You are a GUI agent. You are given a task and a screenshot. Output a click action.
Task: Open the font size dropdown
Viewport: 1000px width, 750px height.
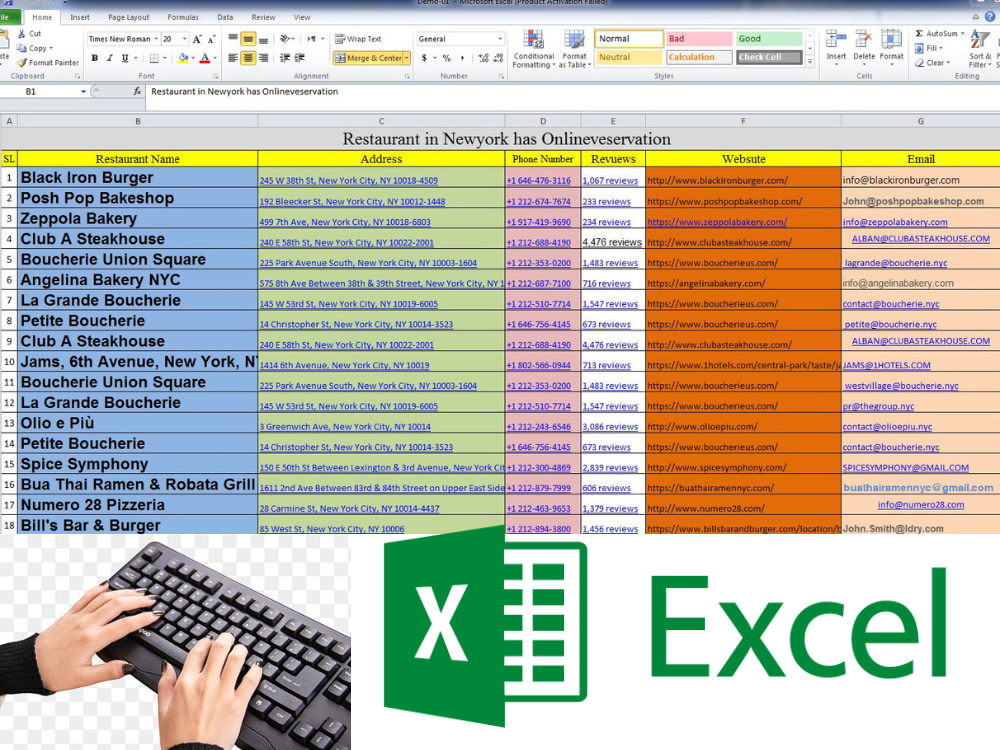185,39
